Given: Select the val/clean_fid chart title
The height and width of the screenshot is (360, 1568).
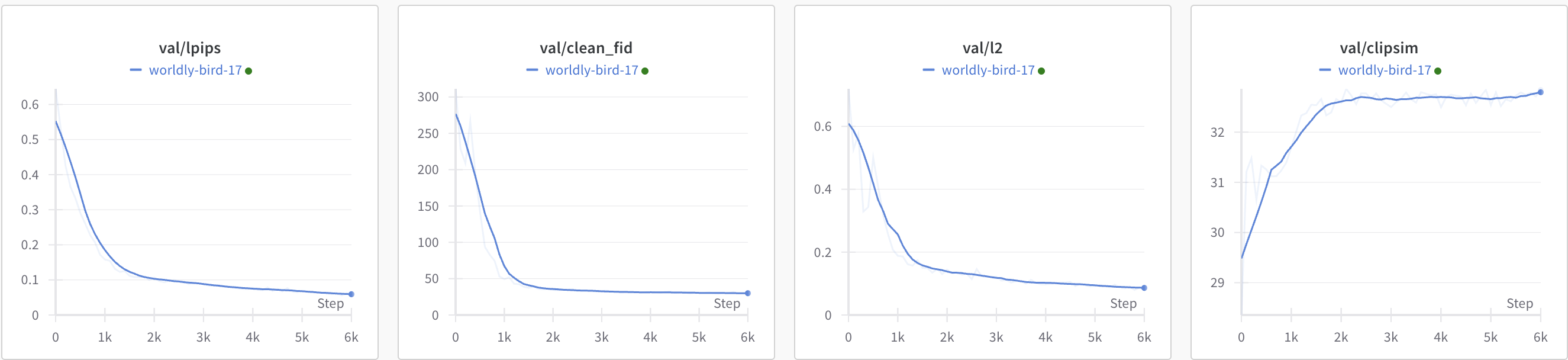Looking at the screenshot, I should click(x=586, y=48).
